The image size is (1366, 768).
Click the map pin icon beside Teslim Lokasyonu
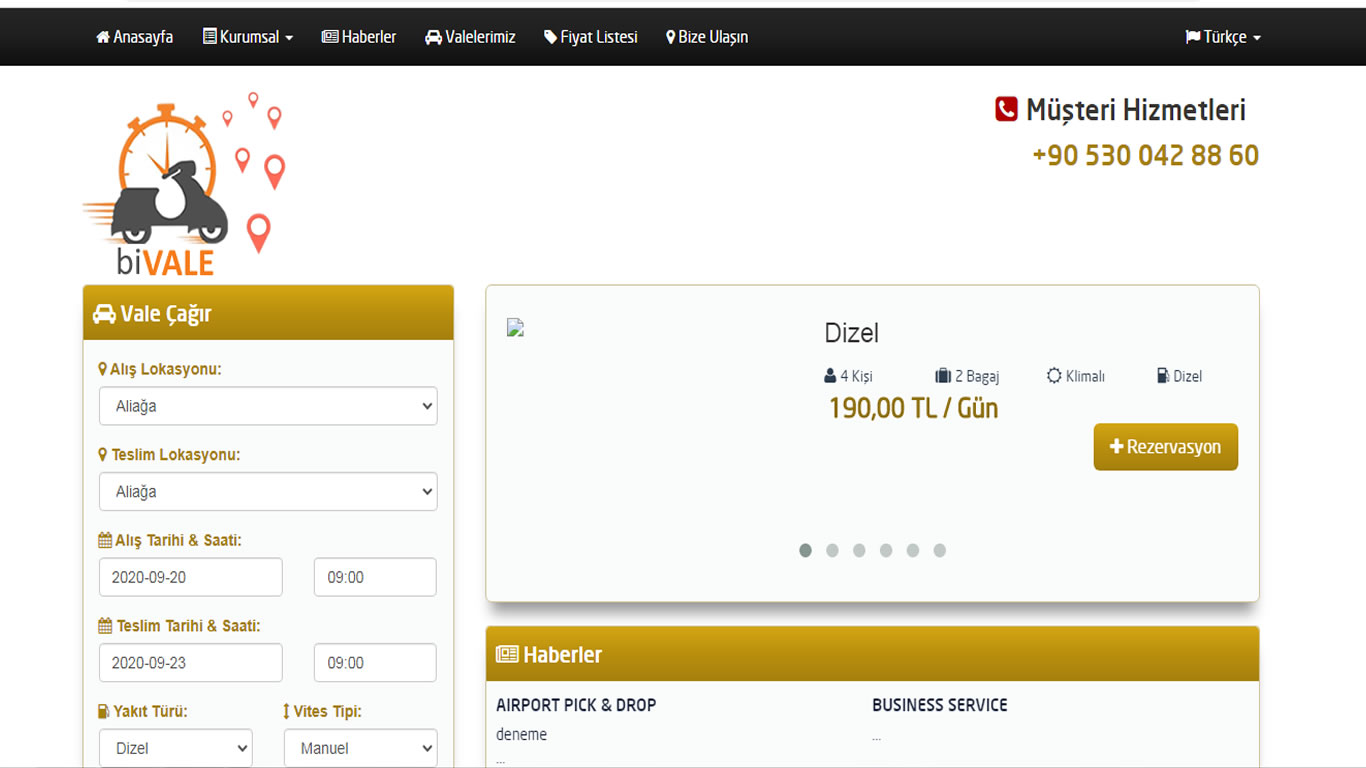click(102, 455)
